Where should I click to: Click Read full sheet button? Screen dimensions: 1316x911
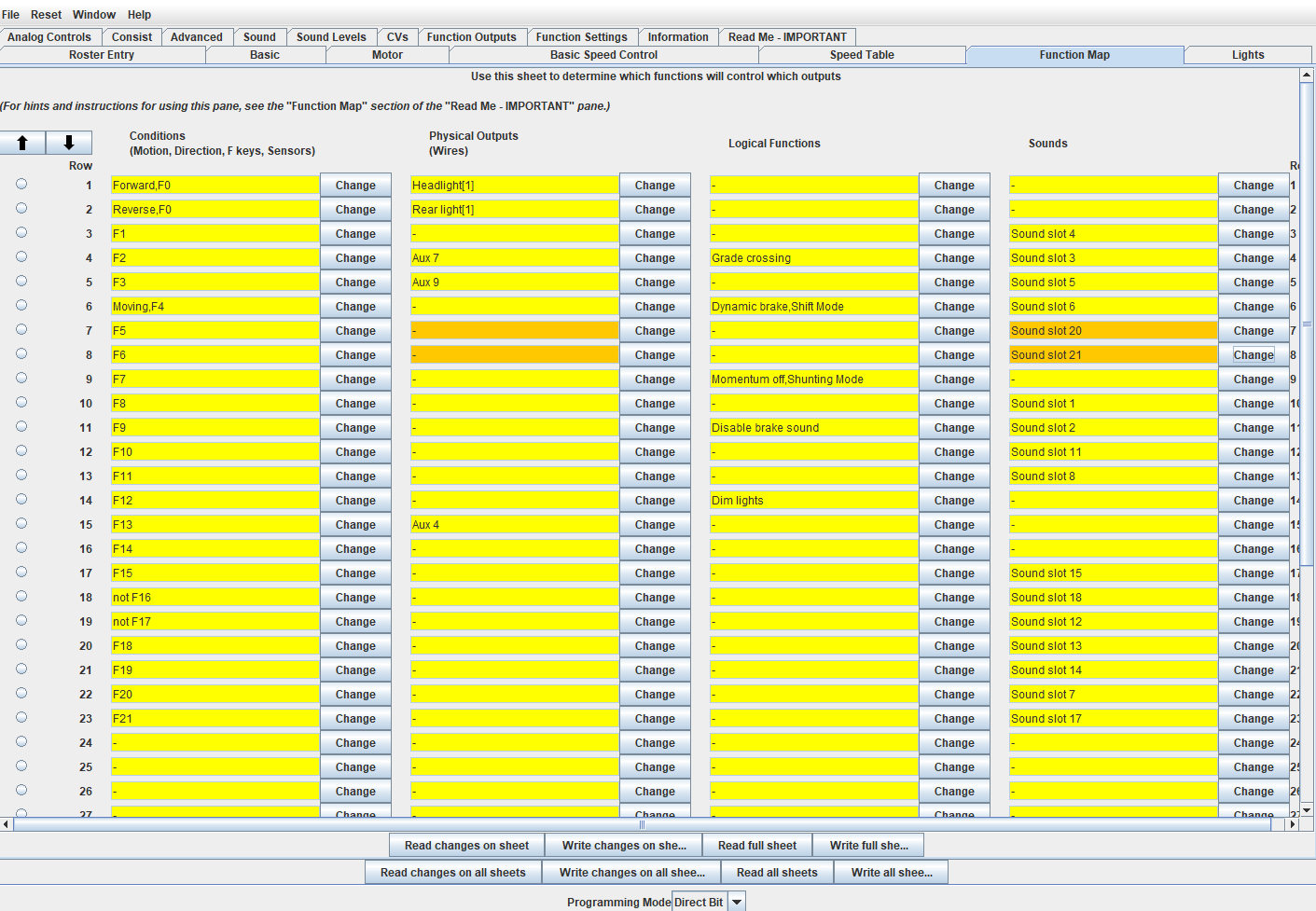757,846
